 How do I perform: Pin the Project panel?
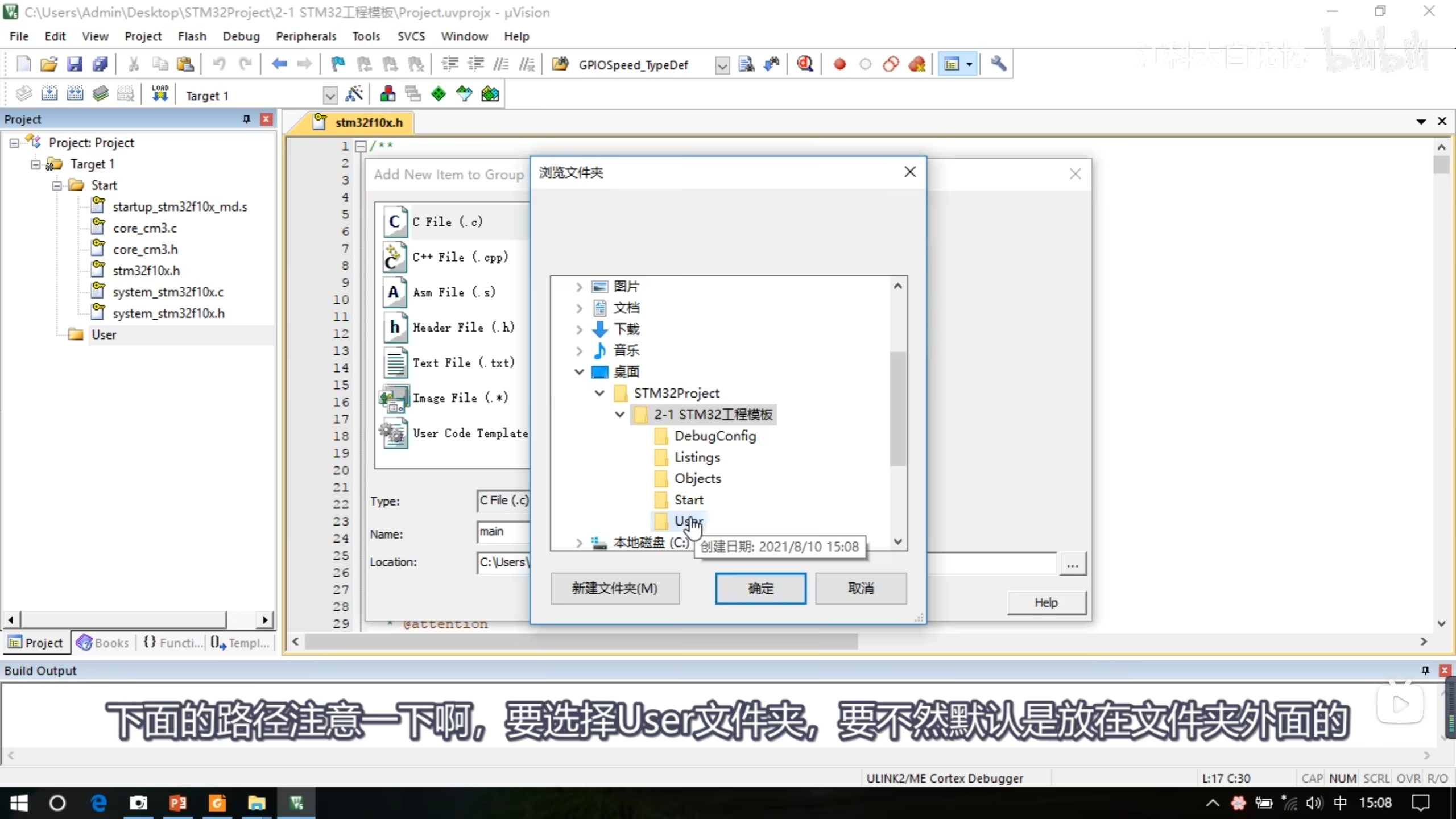click(246, 119)
